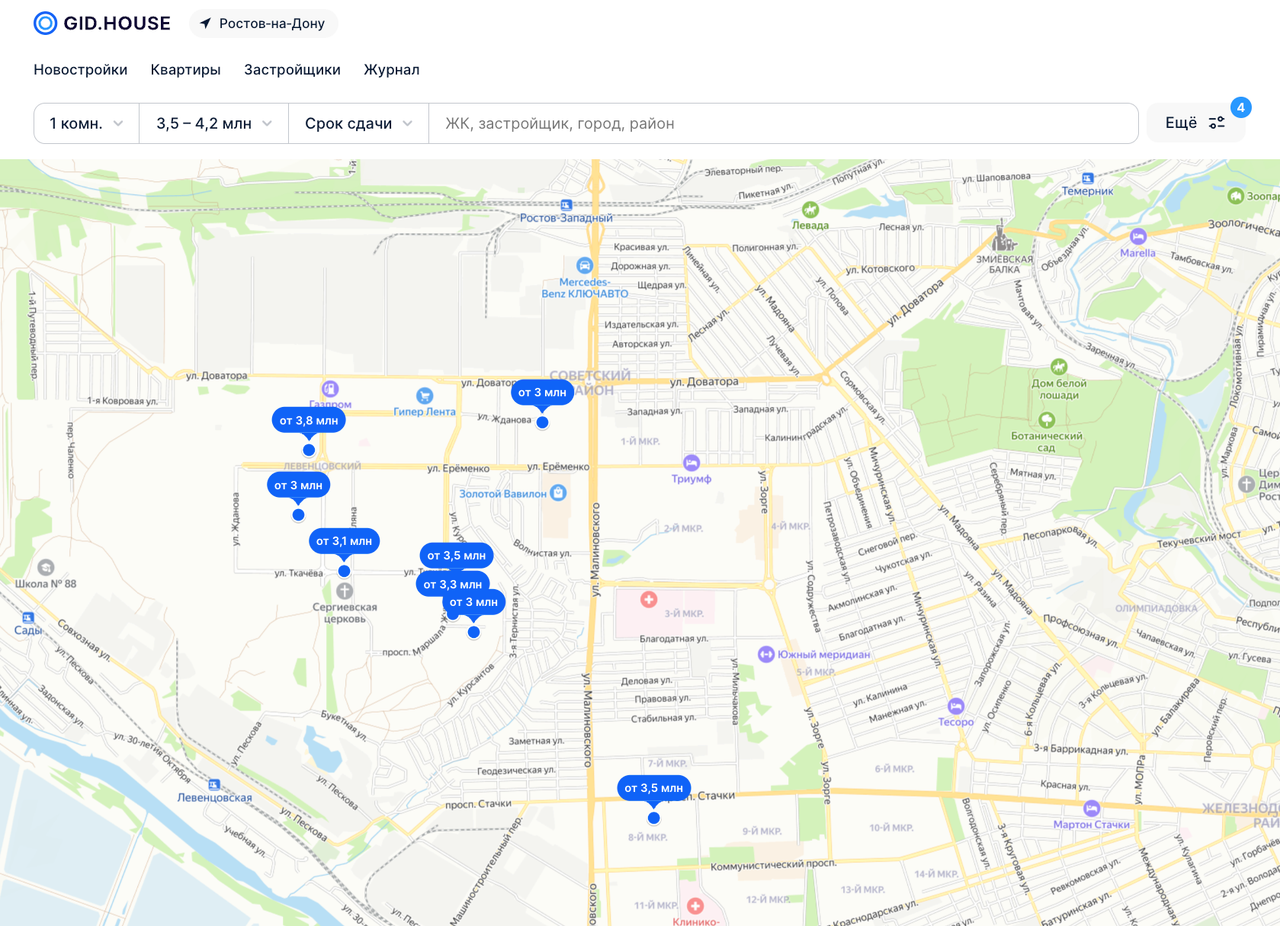Expand the 3,5 – 4,2 млн price dropdown

214,123
